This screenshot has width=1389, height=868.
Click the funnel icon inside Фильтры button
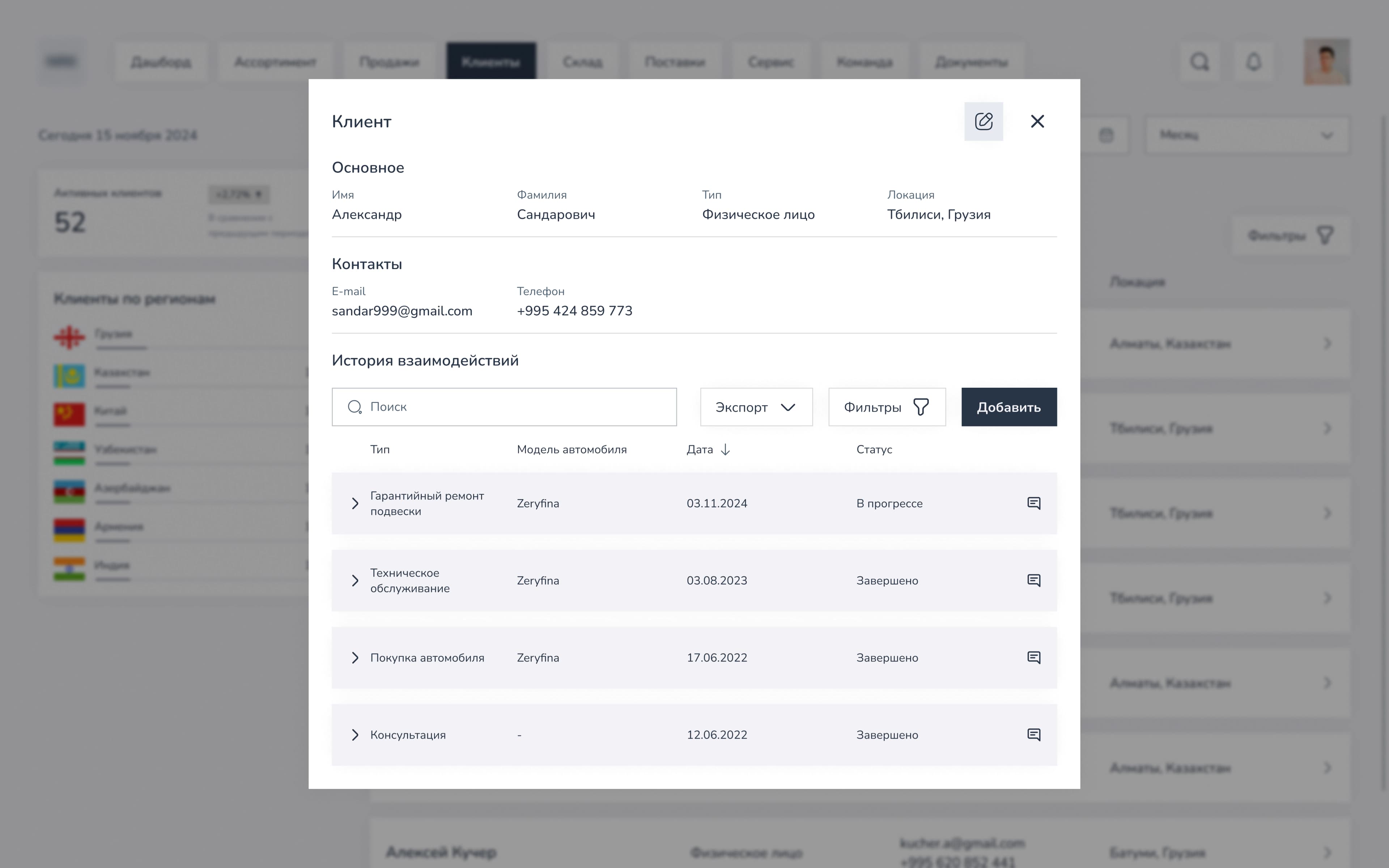coord(920,407)
